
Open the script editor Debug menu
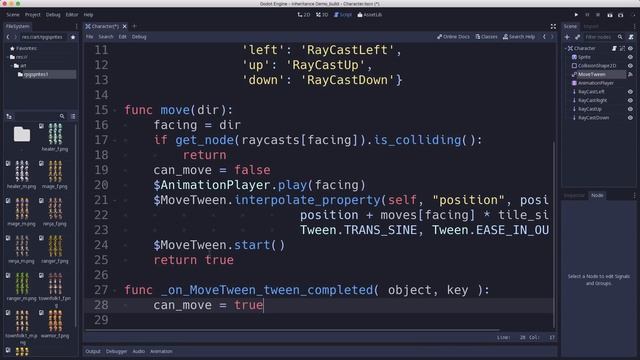pos(139,37)
